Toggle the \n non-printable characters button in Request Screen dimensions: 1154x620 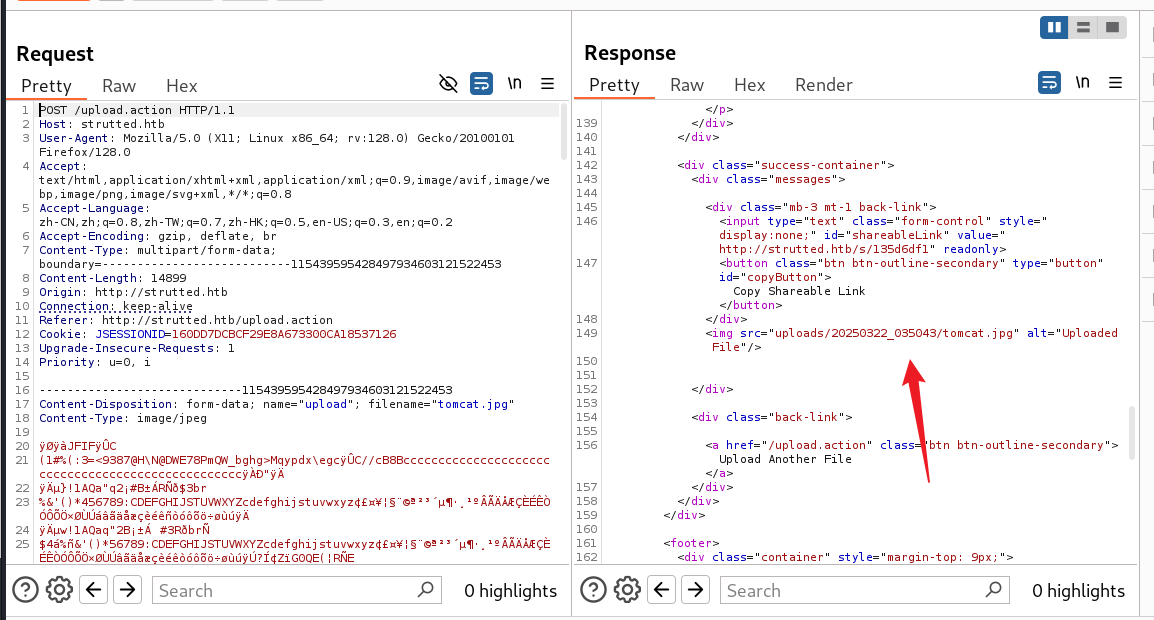click(x=514, y=84)
